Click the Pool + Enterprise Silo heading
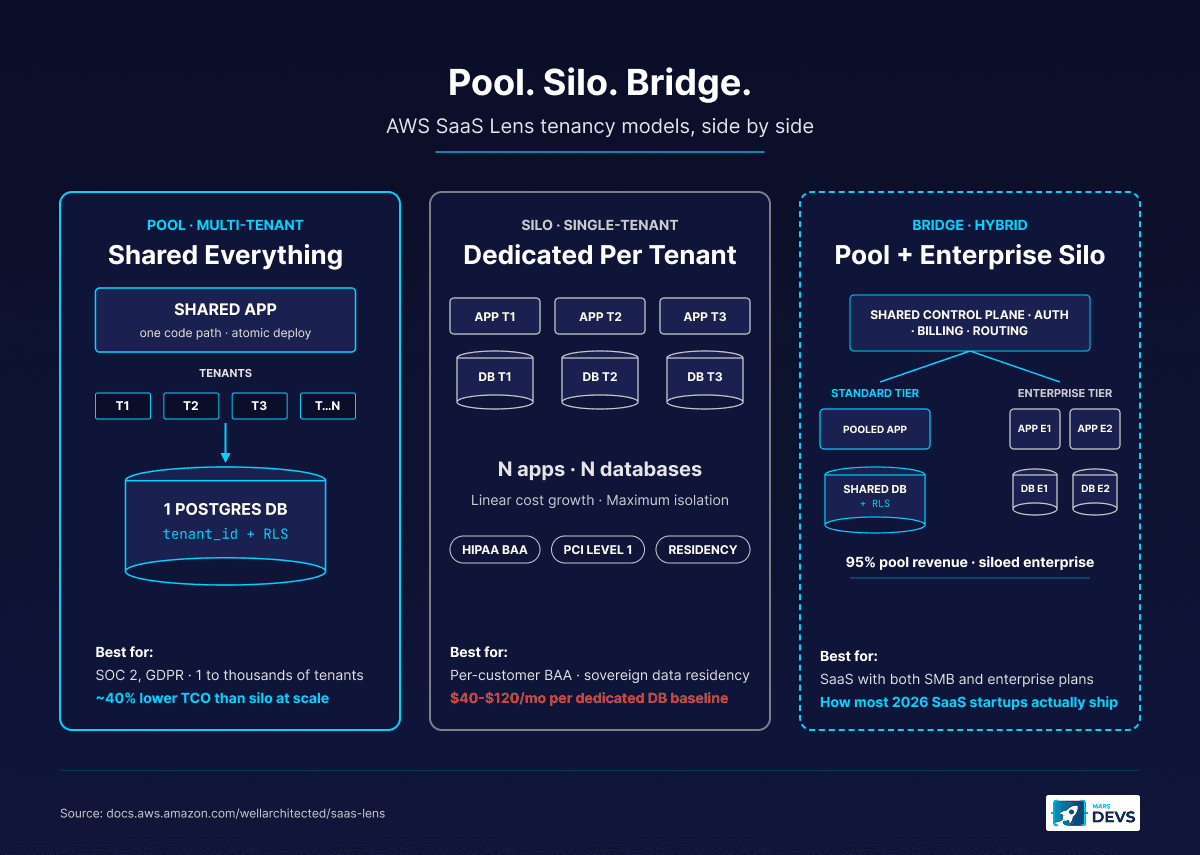 [x=970, y=255]
